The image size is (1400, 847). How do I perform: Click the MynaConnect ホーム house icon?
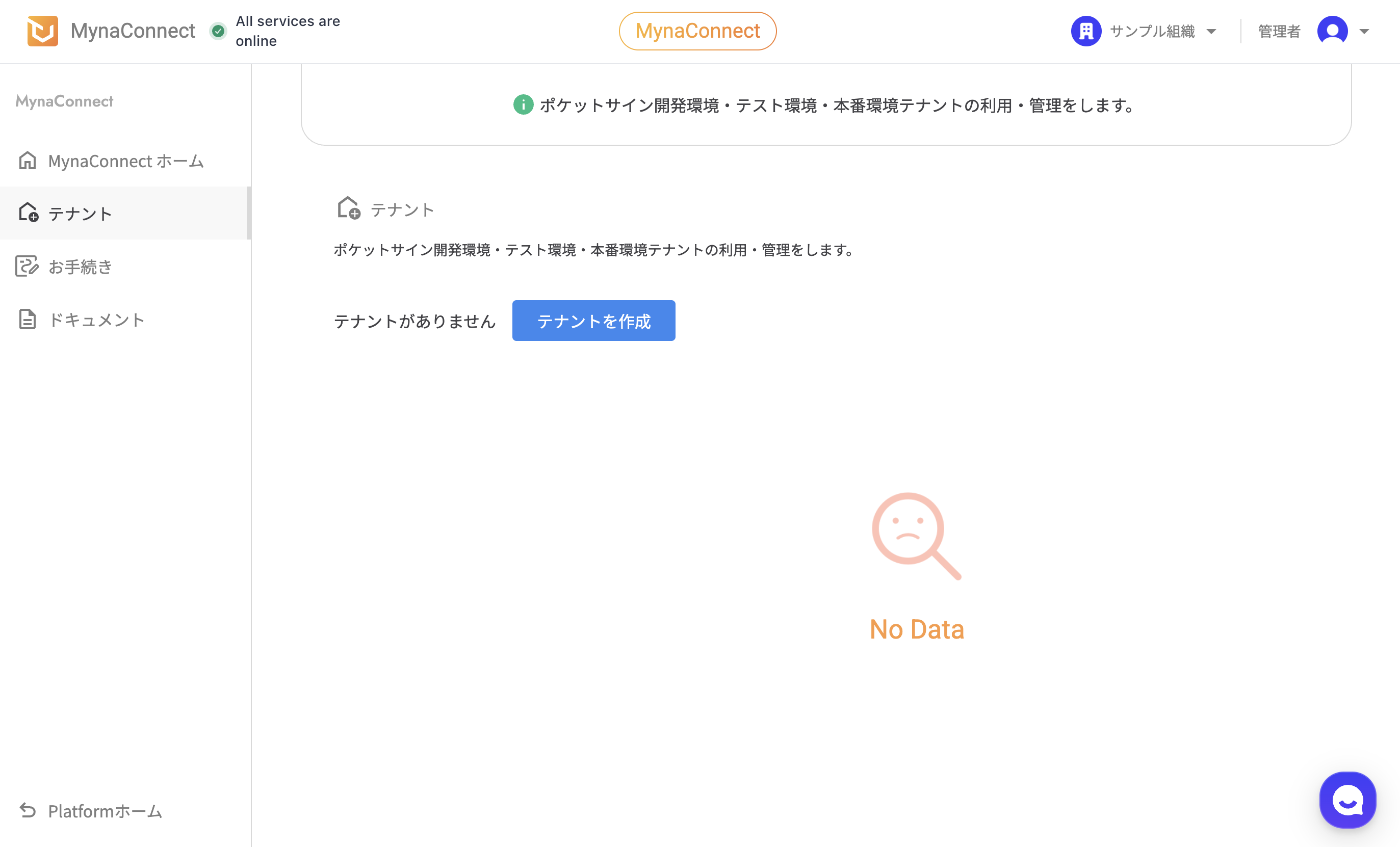pos(27,161)
